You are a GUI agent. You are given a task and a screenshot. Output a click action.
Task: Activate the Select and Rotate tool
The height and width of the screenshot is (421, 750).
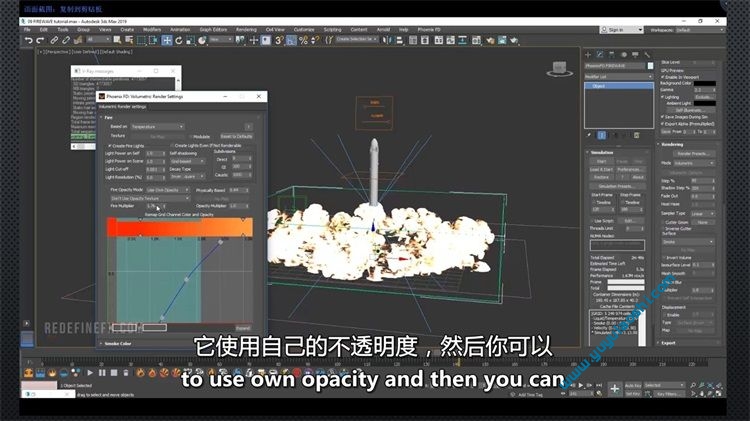click(x=178, y=41)
